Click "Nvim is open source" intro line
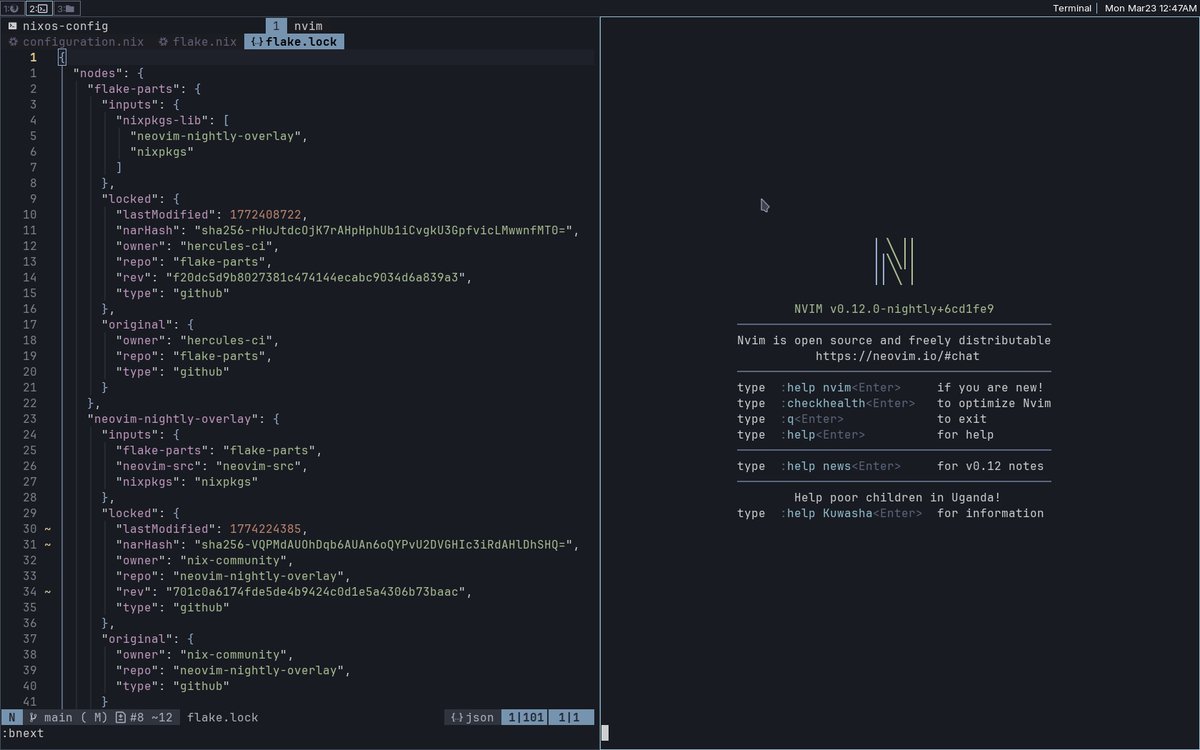Screen dimensions: 1200x750 pos(894,340)
